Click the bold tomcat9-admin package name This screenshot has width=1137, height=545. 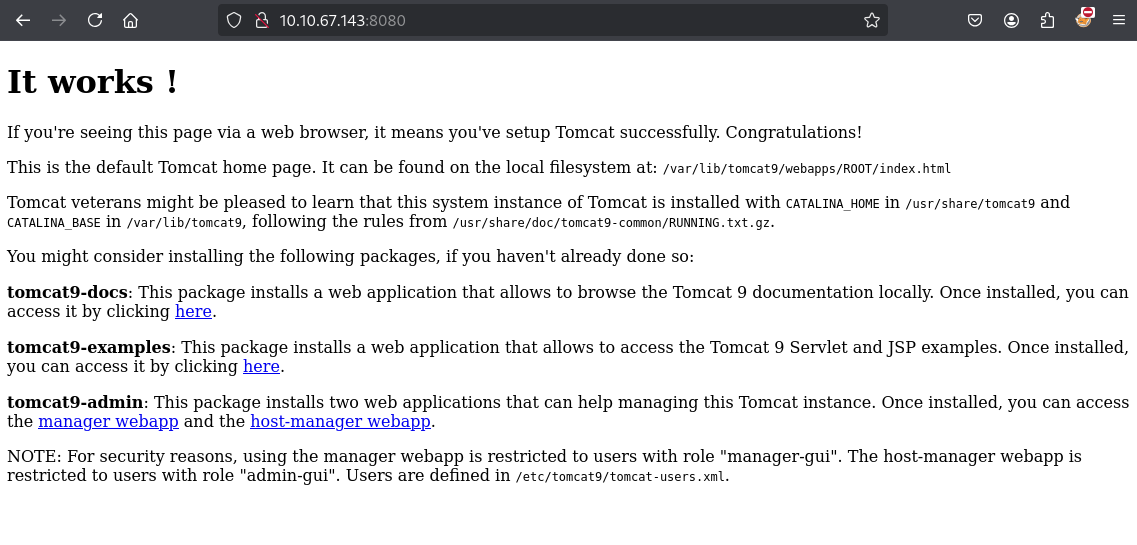point(75,402)
